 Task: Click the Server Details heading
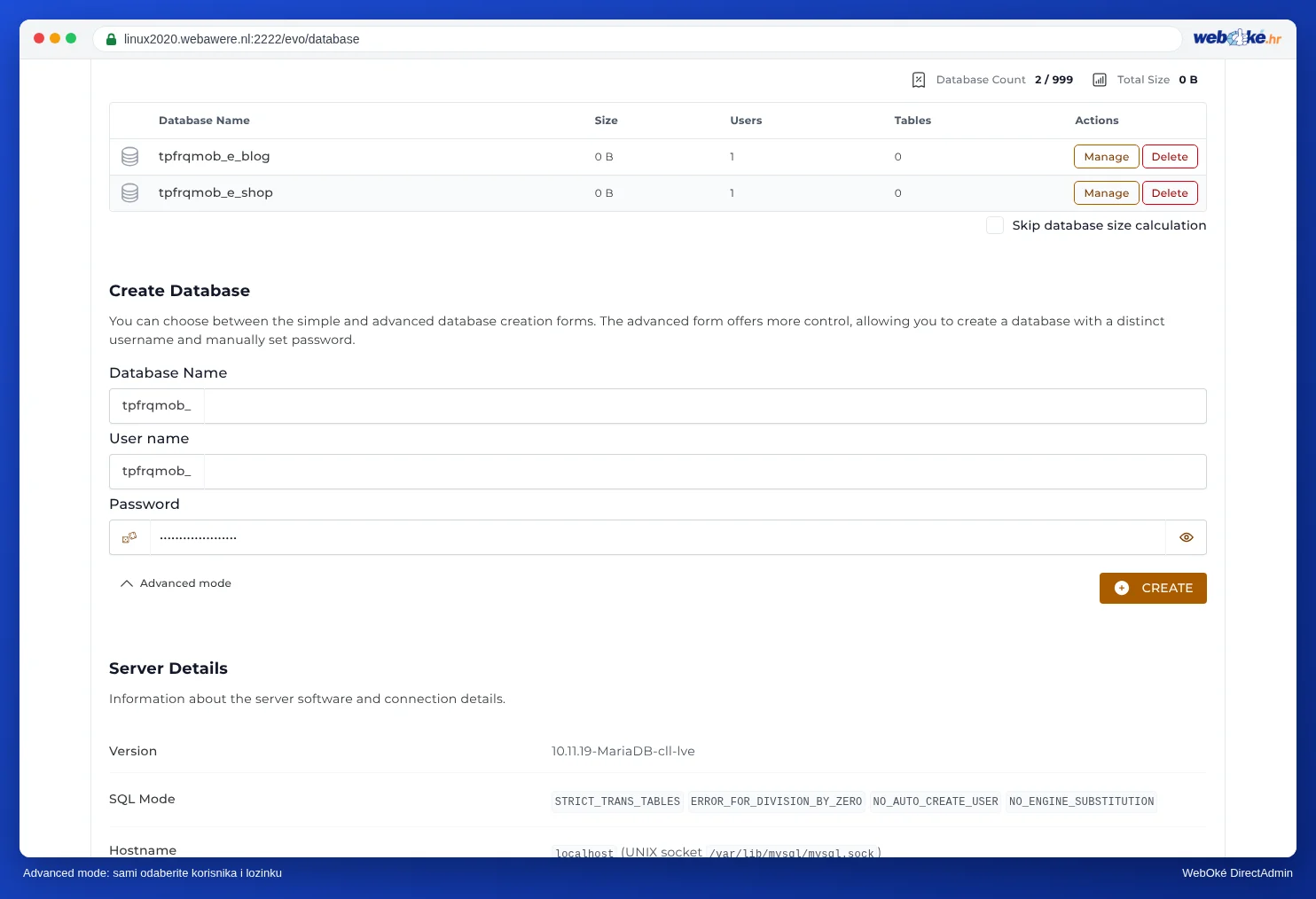[168, 668]
